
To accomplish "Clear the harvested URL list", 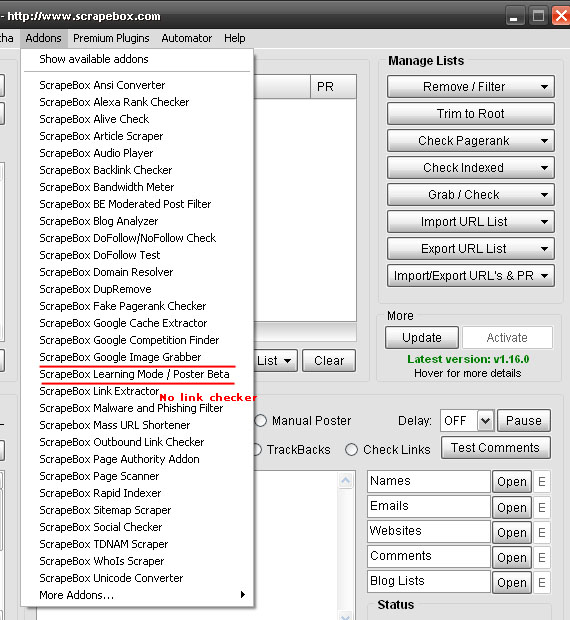I will 329,361.
